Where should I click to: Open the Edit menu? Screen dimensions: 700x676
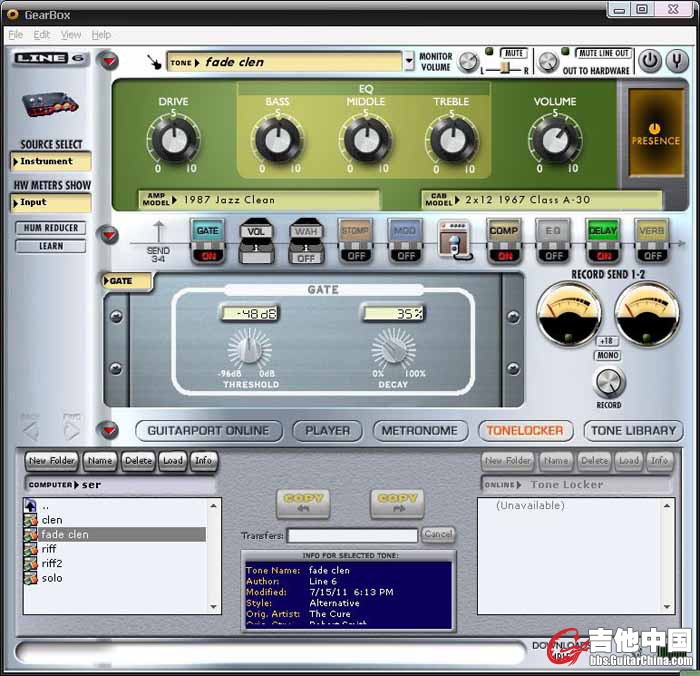42,35
